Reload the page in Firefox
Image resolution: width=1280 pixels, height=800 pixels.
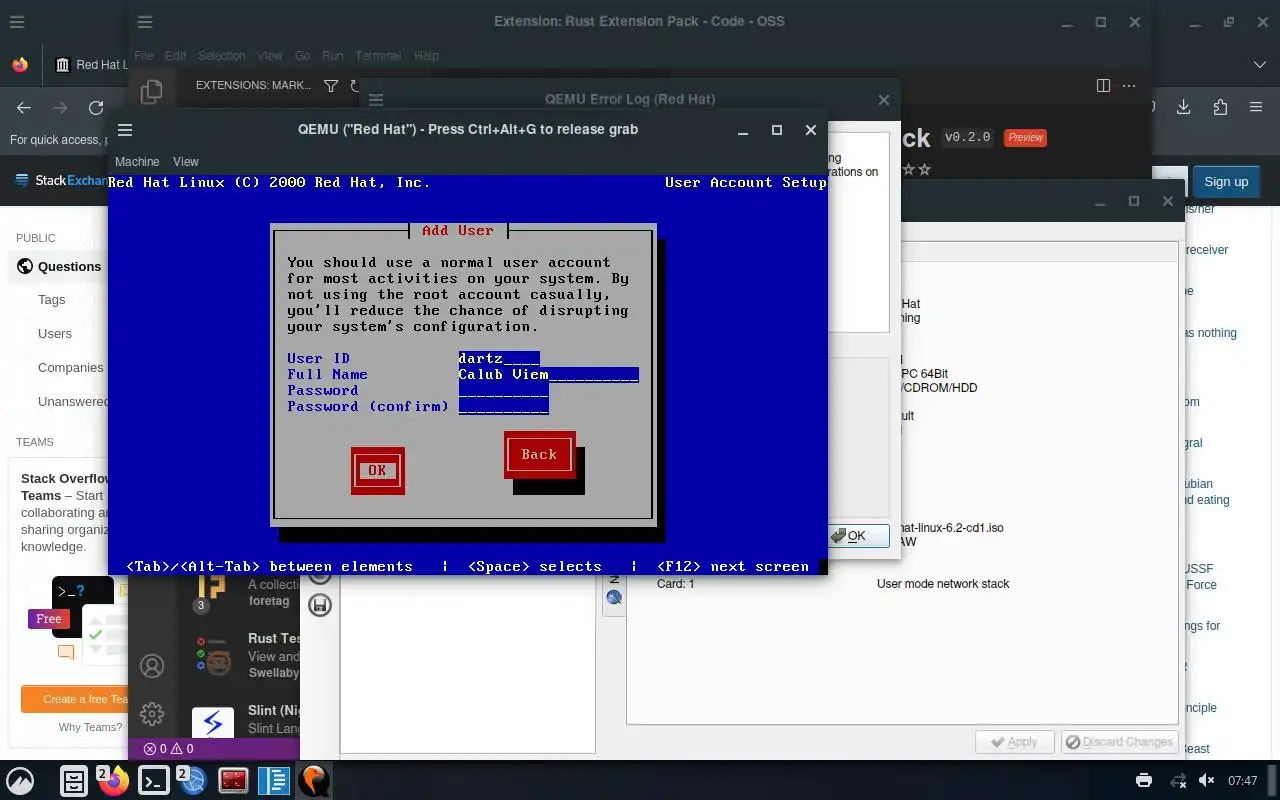[96, 108]
